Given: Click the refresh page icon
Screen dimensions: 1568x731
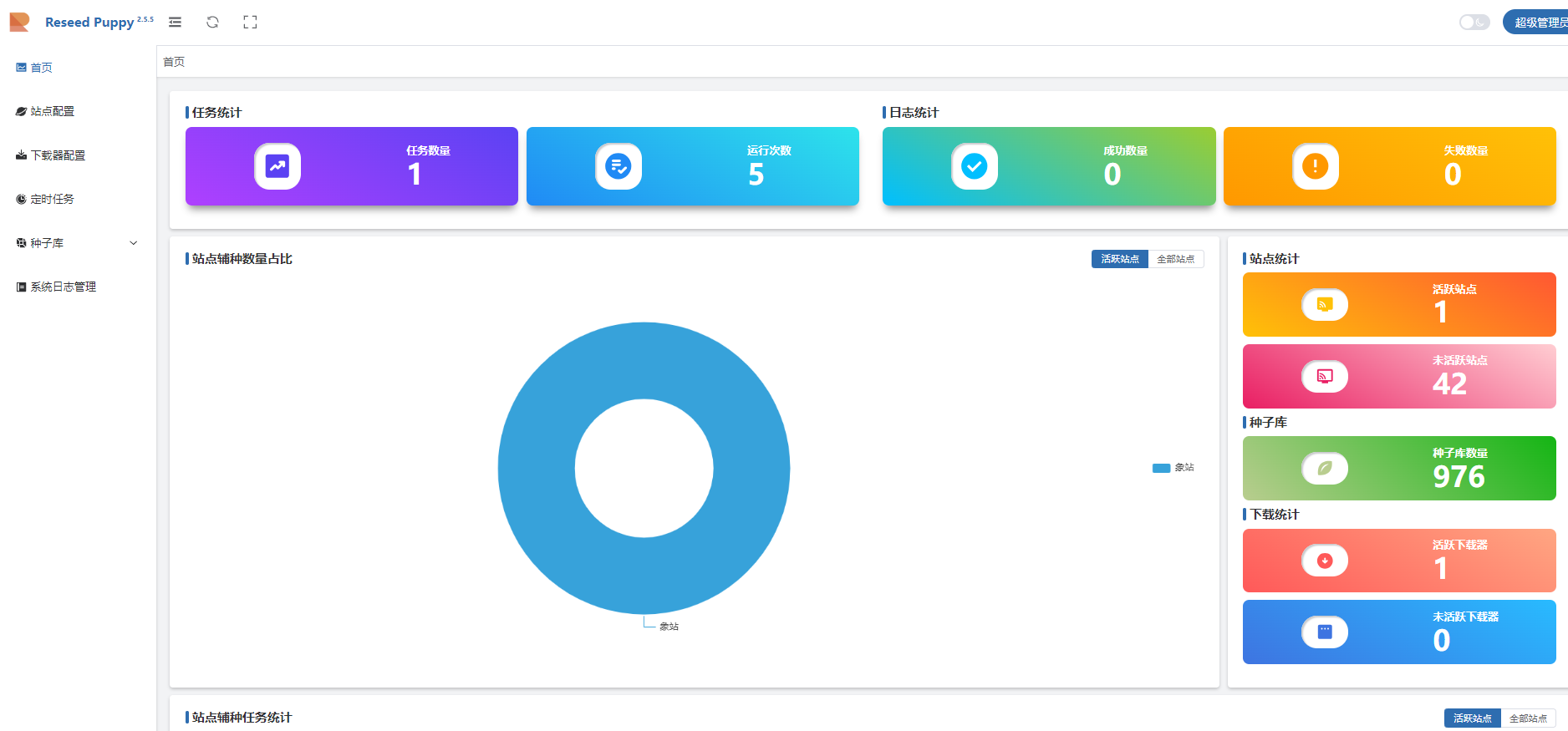Looking at the screenshot, I should 212,23.
